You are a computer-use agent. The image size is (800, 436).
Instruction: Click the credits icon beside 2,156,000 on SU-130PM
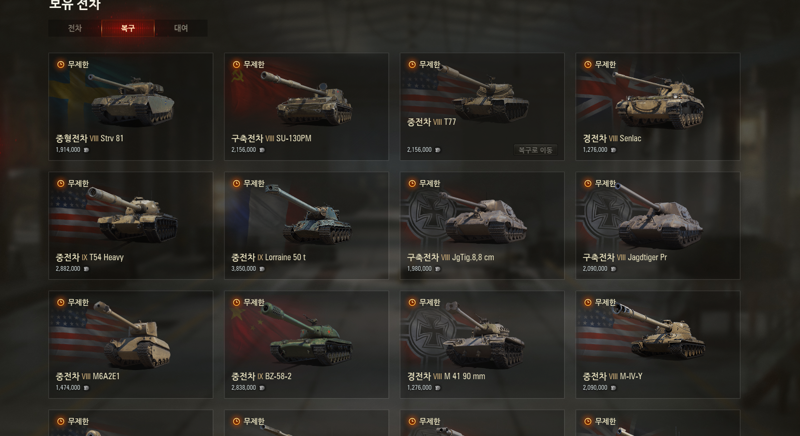coord(262,150)
